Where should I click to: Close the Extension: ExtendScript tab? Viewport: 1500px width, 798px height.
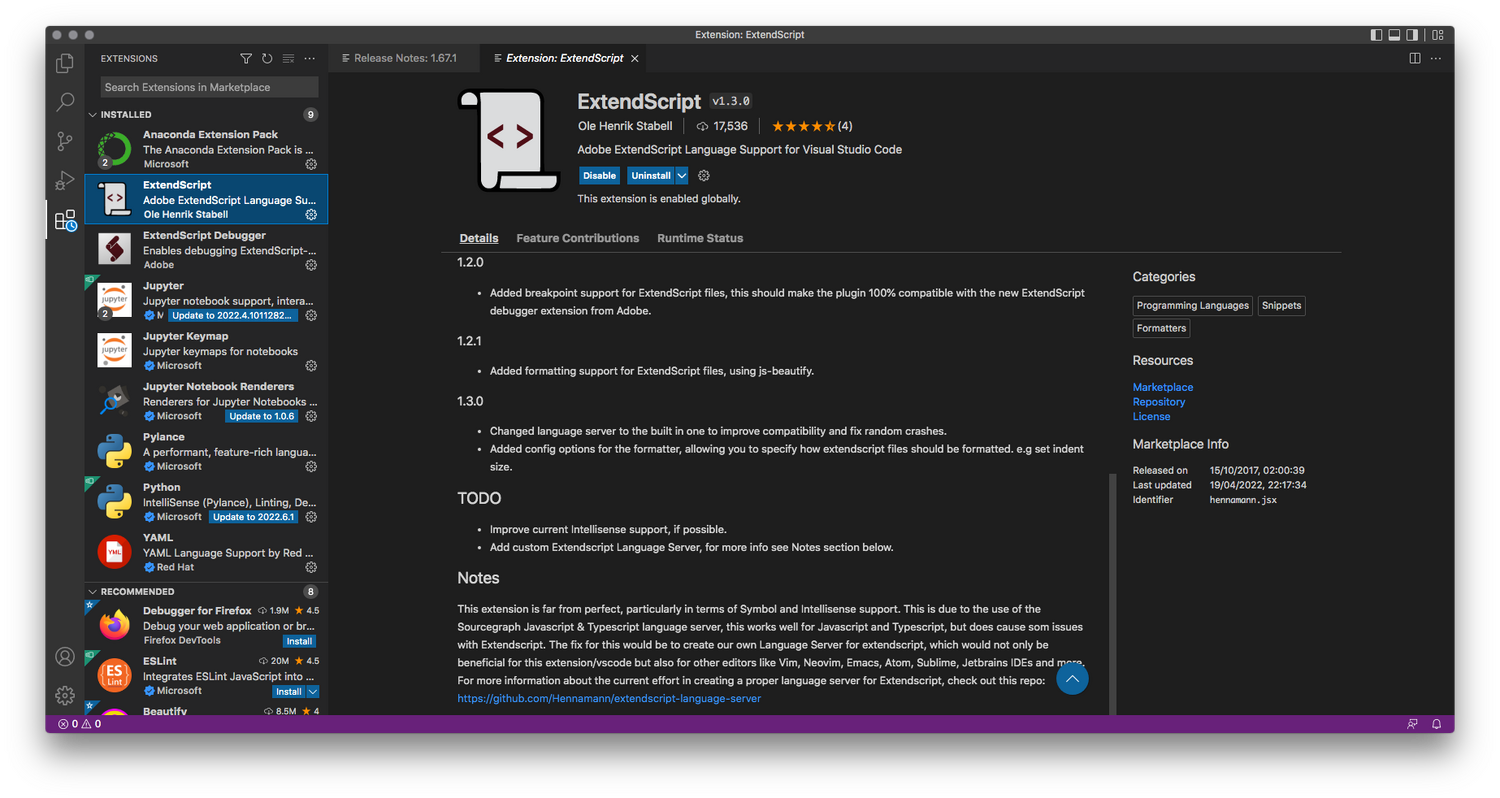634,58
